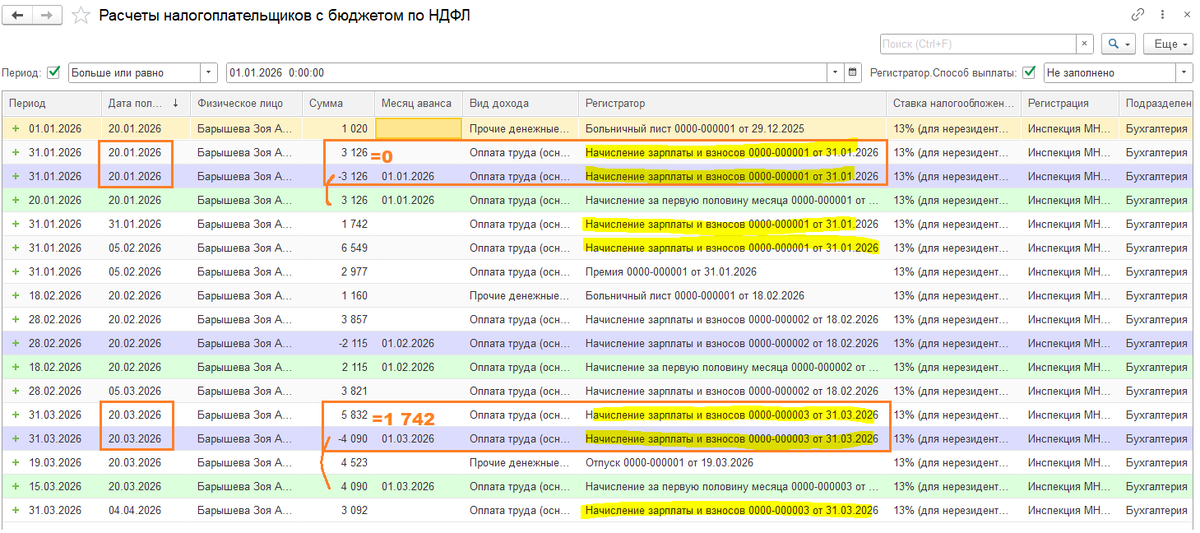Click the Физическое лицо column header
The height and width of the screenshot is (533, 1200).
(x=245, y=103)
